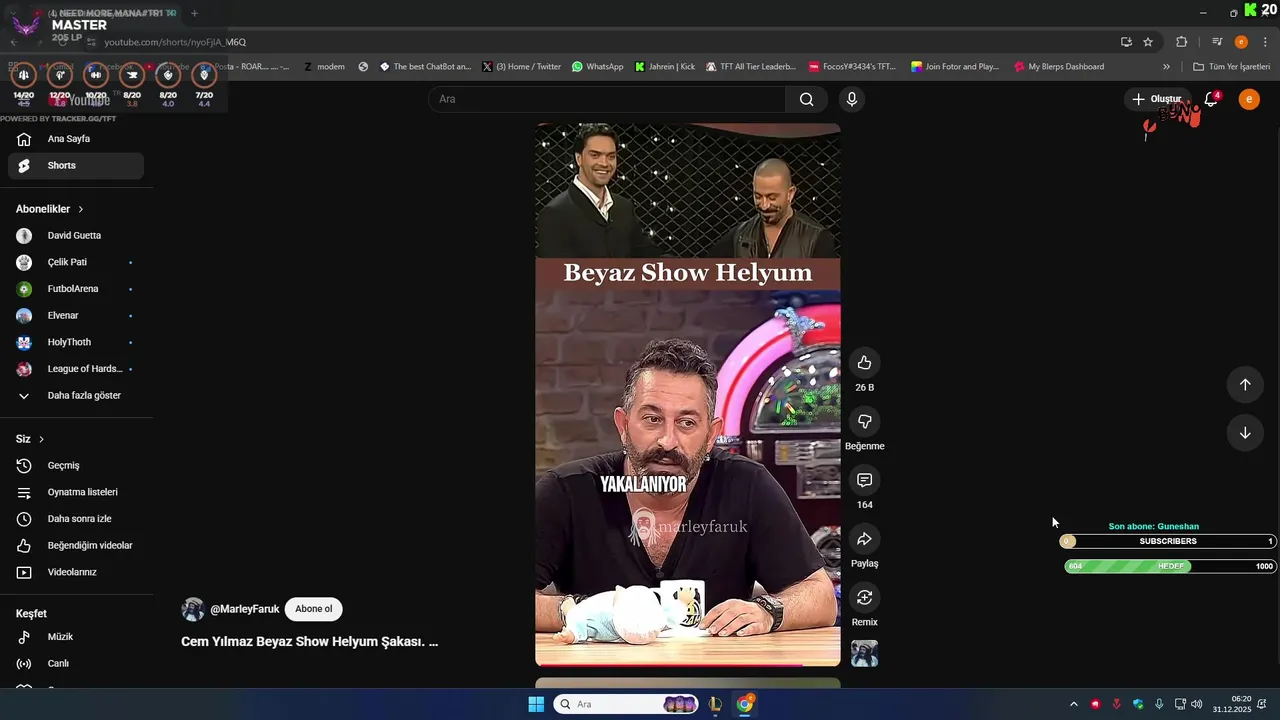1280x720 pixels.
Task: Open FutbolArena channel
Action: click(76, 289)
